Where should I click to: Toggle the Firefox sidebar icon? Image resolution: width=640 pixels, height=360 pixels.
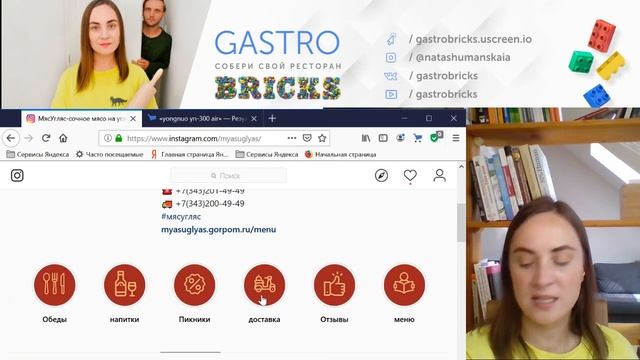point(383,138)
